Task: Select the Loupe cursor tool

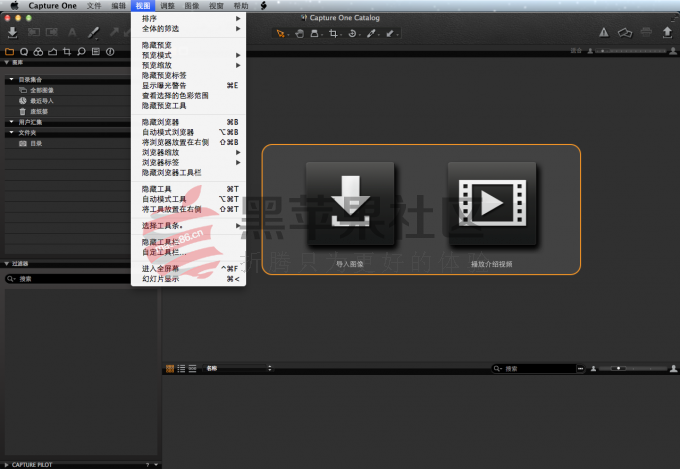Action: tap(315, 33)
